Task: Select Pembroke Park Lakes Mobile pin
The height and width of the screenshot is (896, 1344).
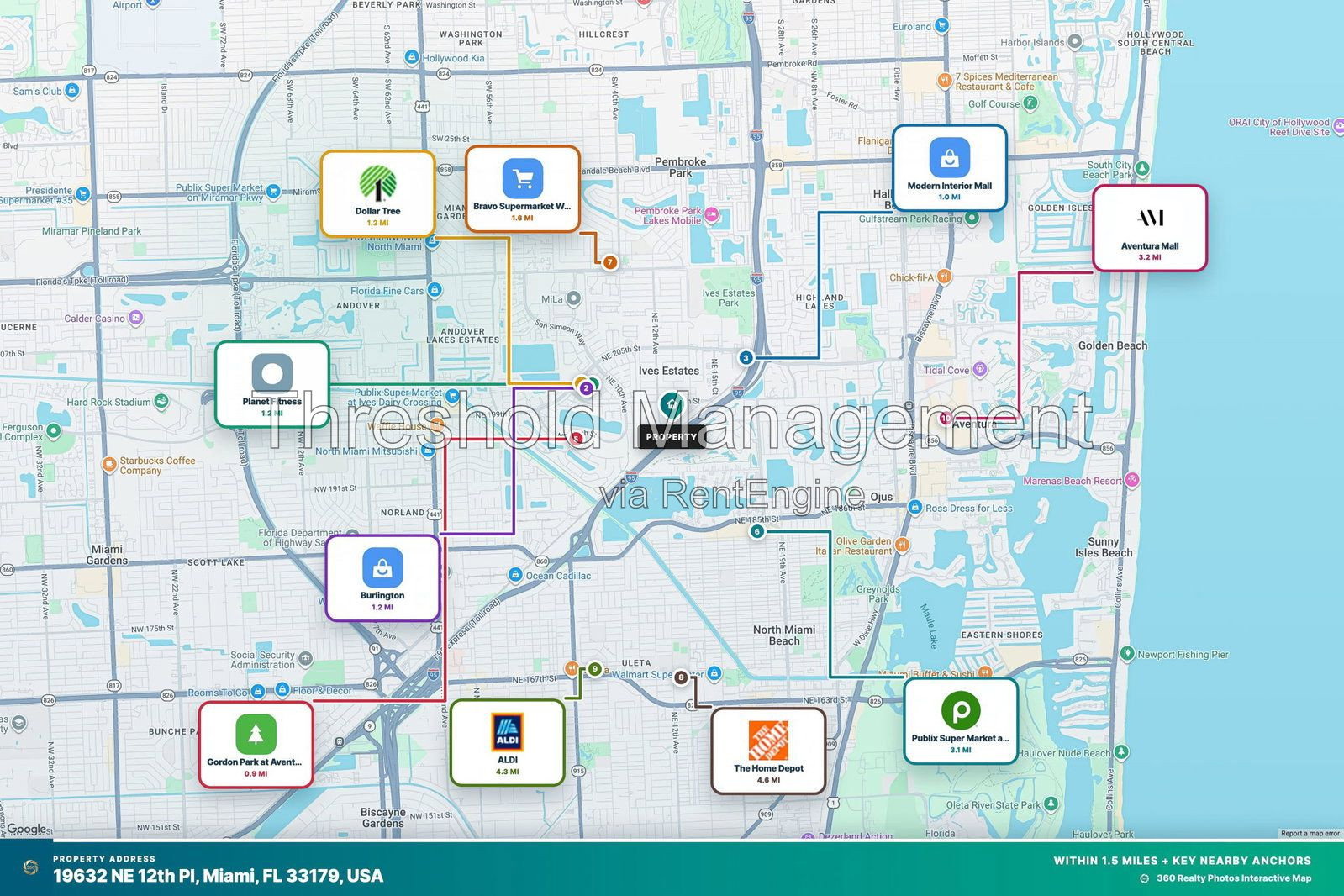Action: coord(712,214)
